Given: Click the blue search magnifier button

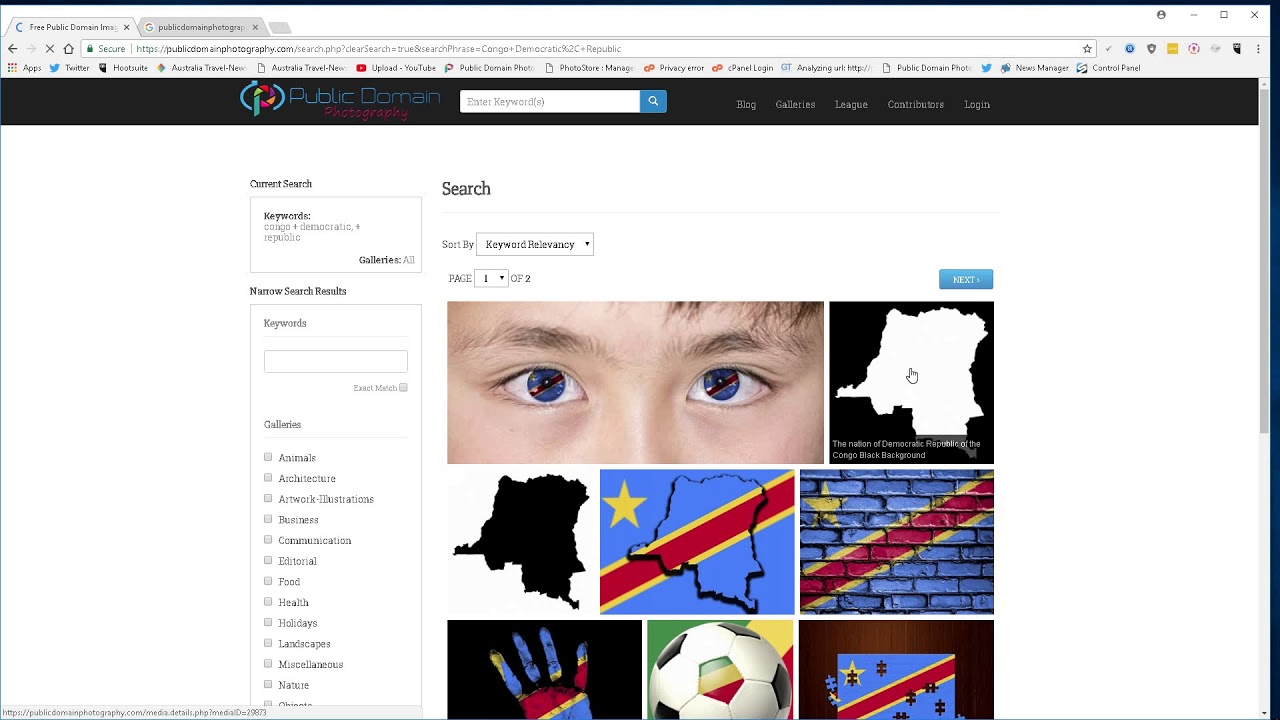Looking at the screenshot, I should [x=653, y=101].
